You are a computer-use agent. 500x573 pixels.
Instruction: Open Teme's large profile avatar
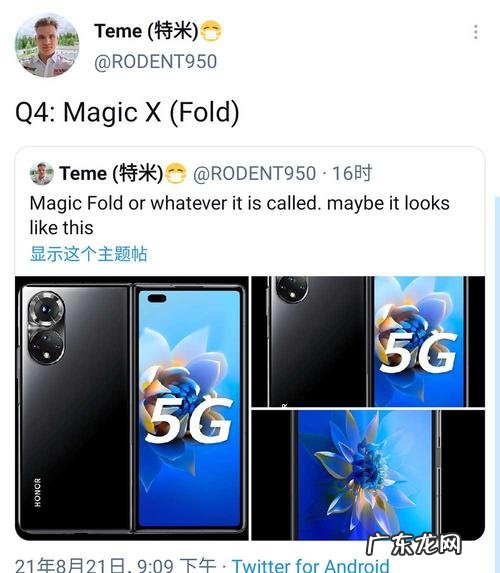(47, 45)
